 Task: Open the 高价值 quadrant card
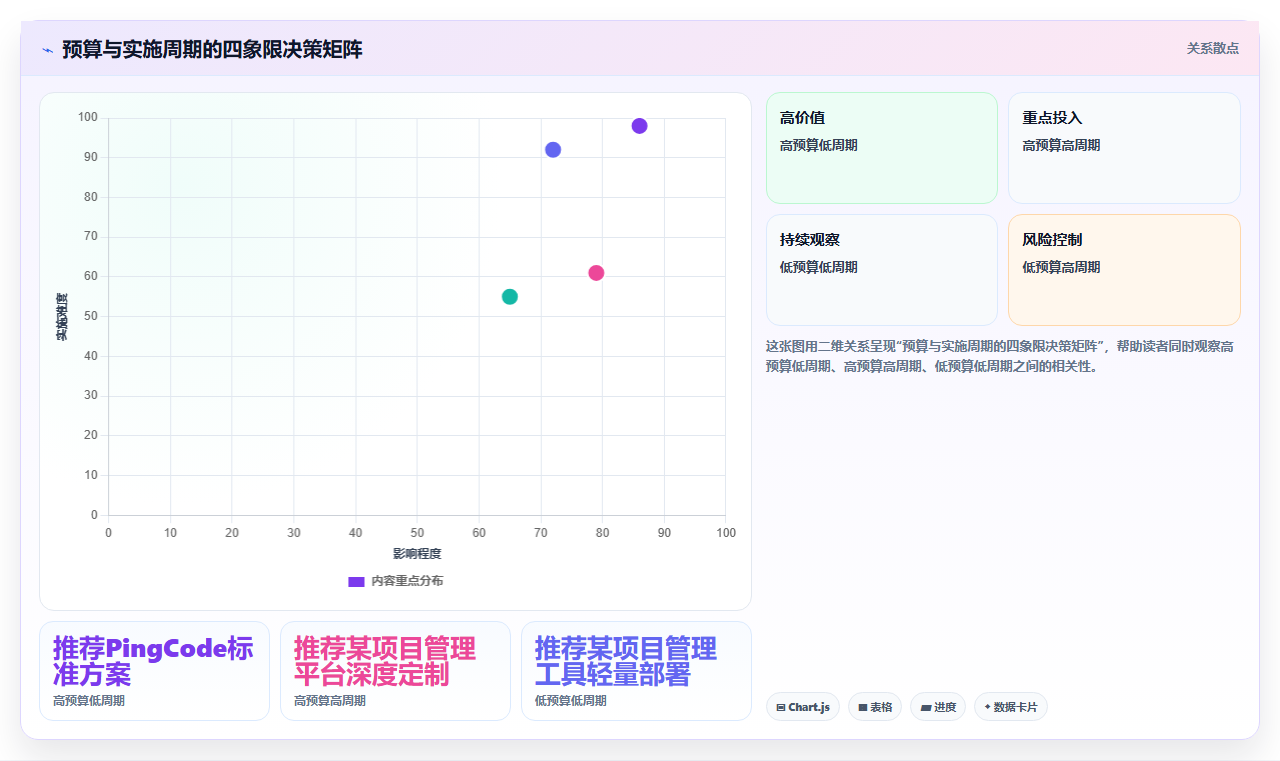click(882, 148)
